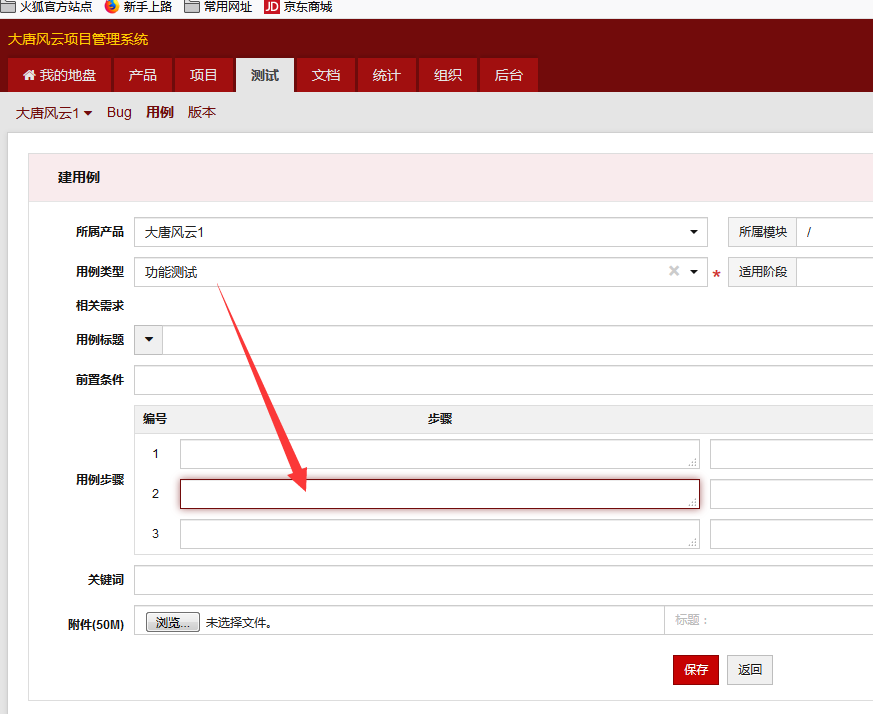Screen dimensions: 873x714
Task: Expand the 大唐风云1 product switcher
Action: click(x=53, y=113)
